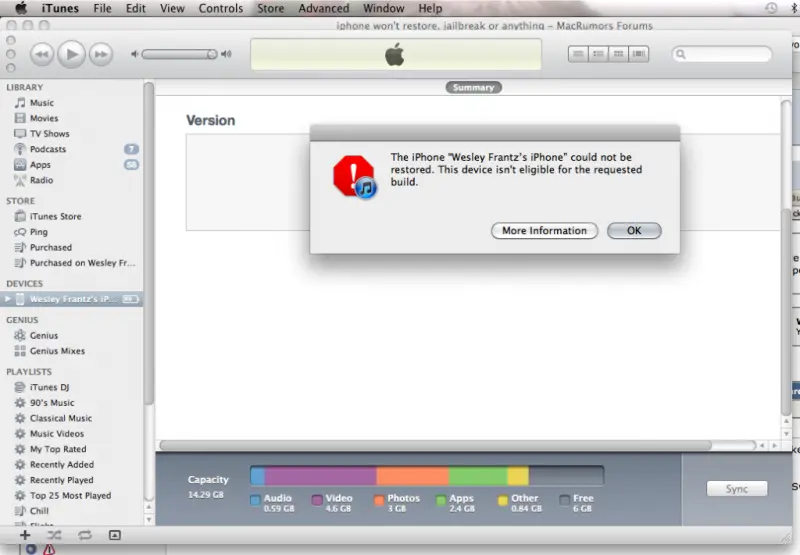This screenshot has width=800, height=555.
Task: Open the iTunes Store
Action: click(55, 216)
